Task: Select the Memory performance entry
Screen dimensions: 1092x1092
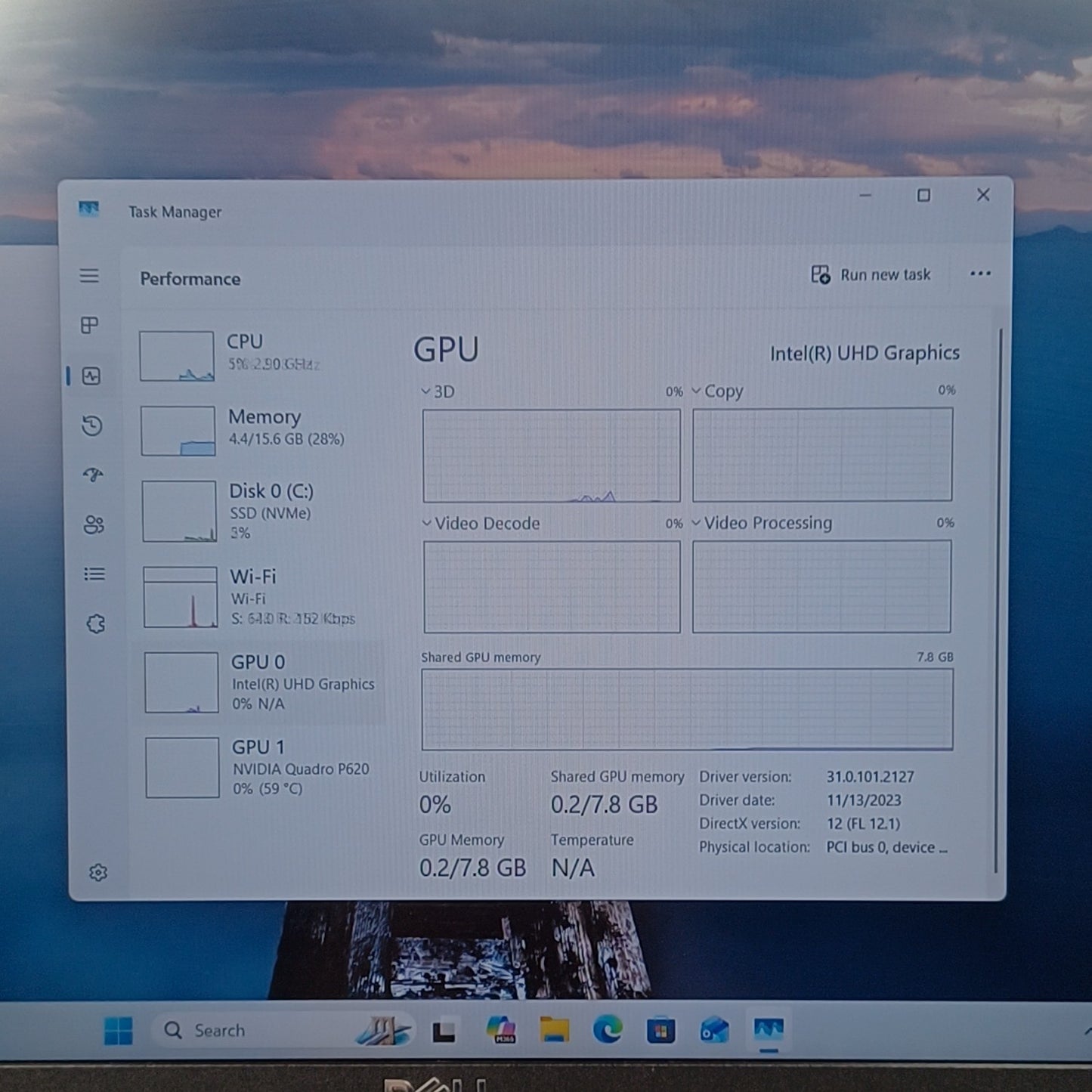Action: (260, 430)
